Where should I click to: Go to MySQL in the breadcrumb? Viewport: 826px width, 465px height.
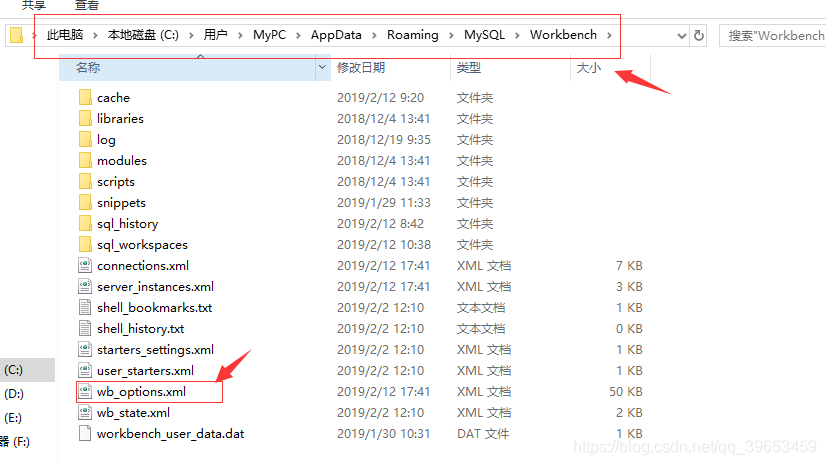pyautogui.click(x=484, y=35)
